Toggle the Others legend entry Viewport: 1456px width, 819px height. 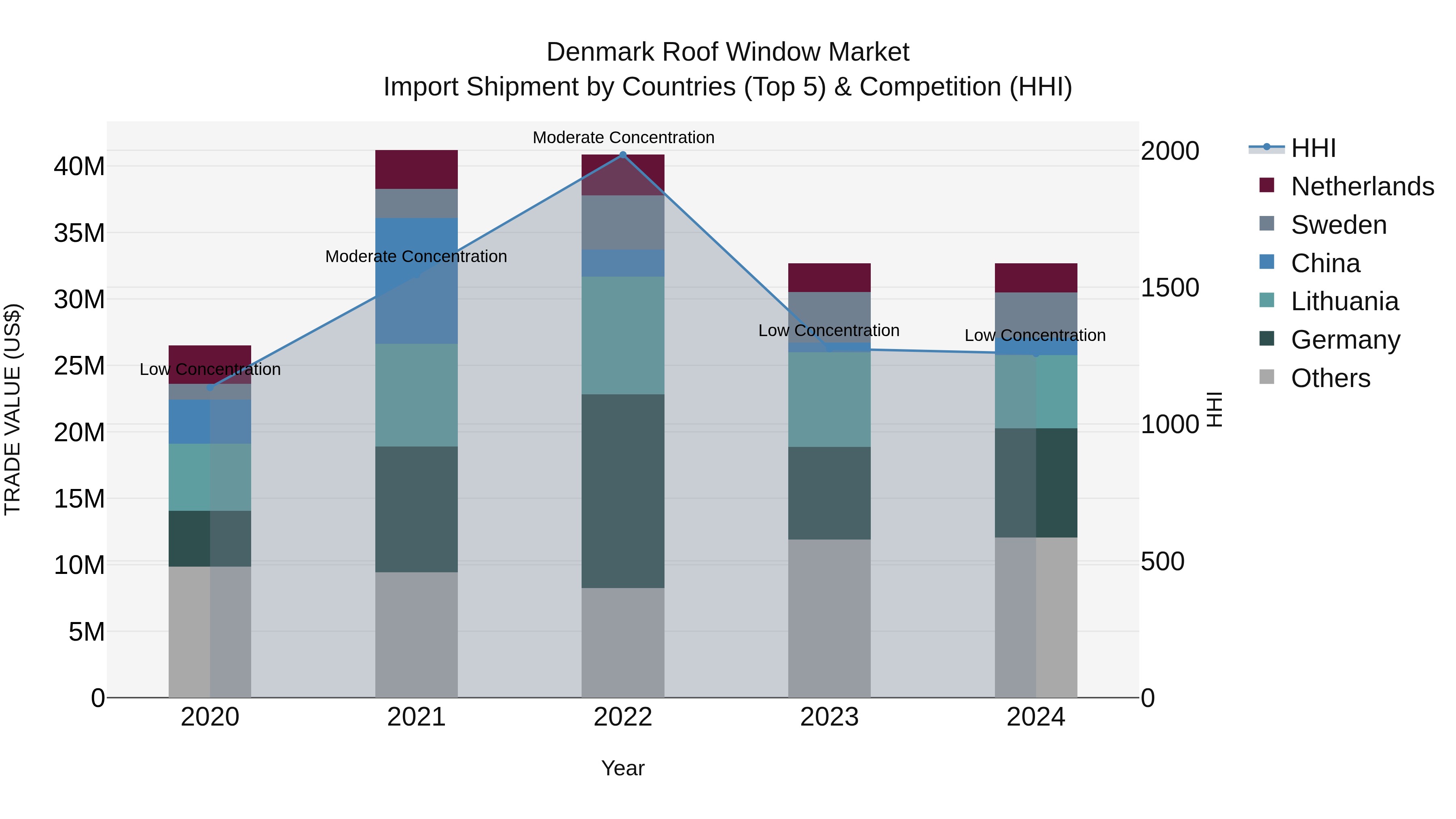tap(1315, 378)
